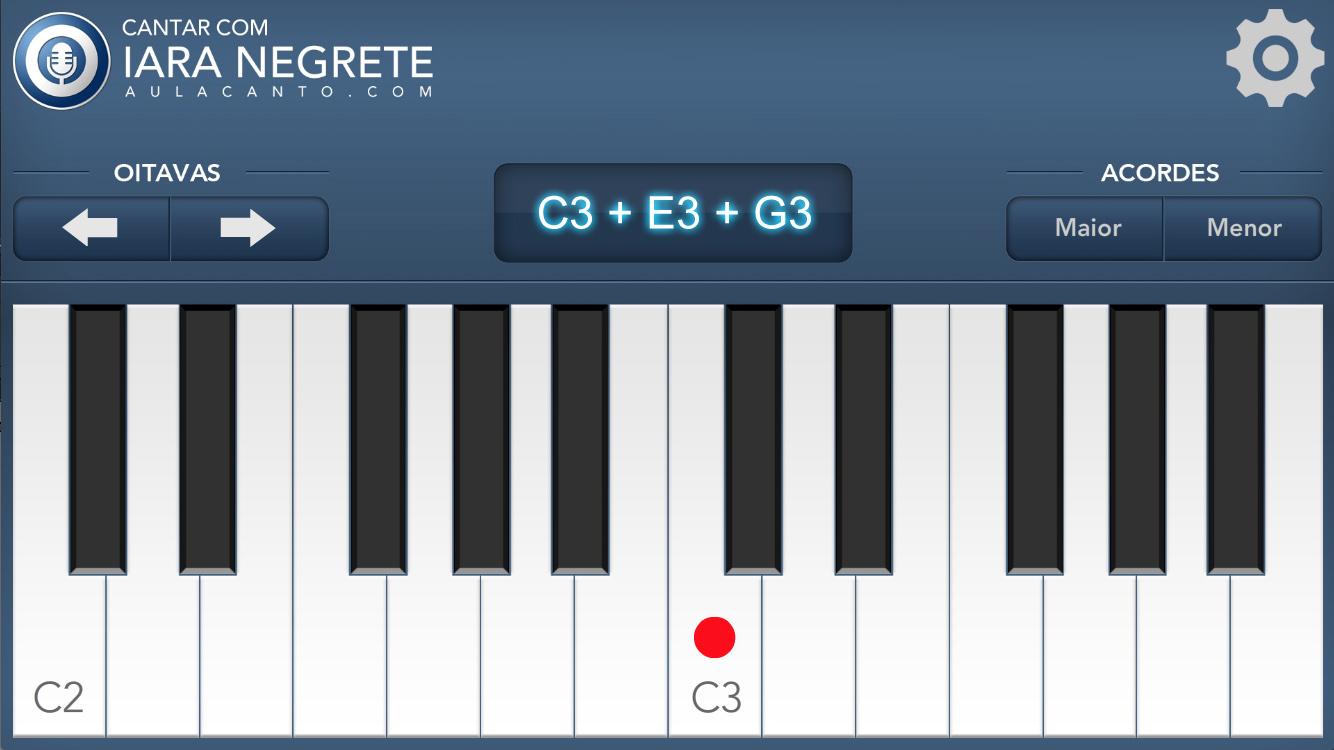Play the black key left of C3

point(581,440)
